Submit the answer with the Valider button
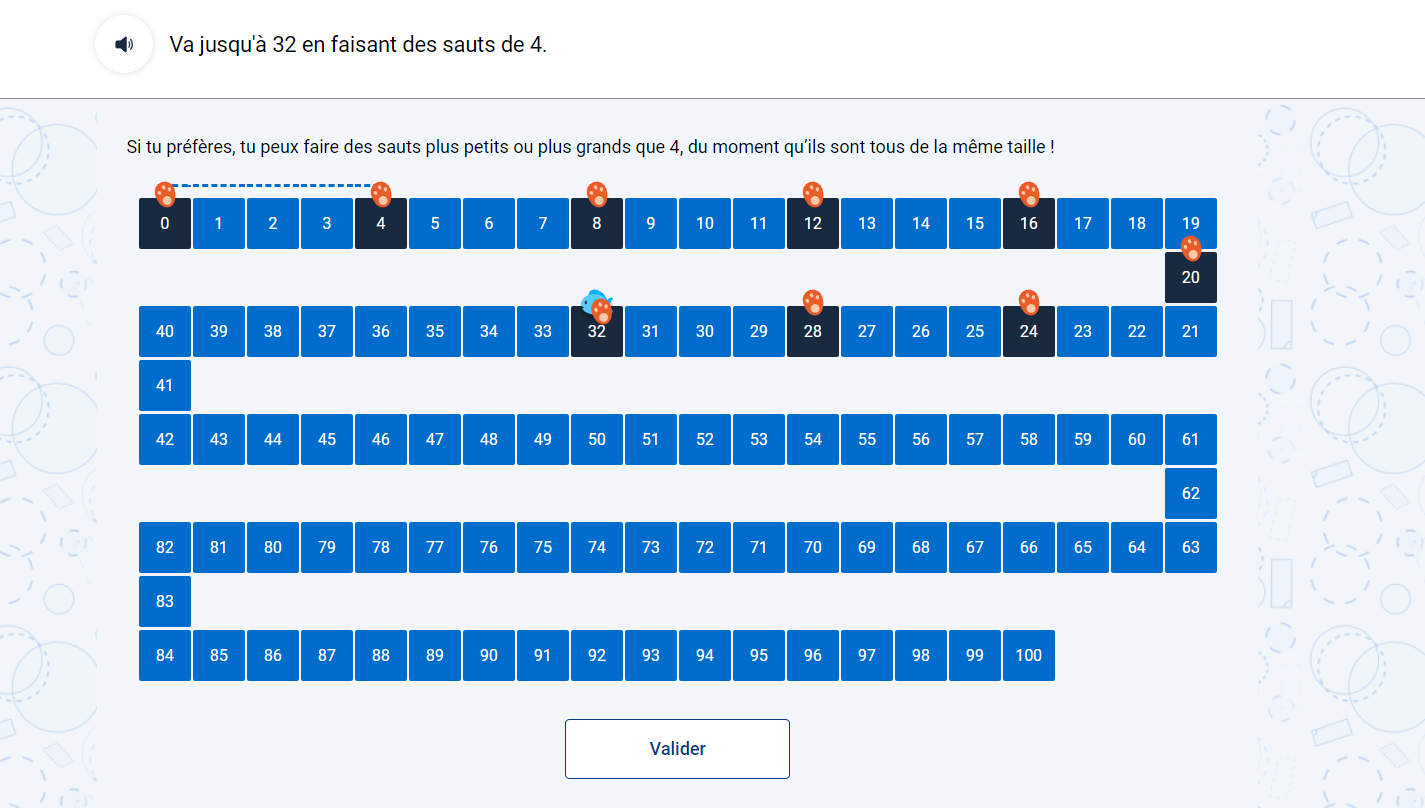The height and width of the screenshot is (808, 1425). click(677, 749)
